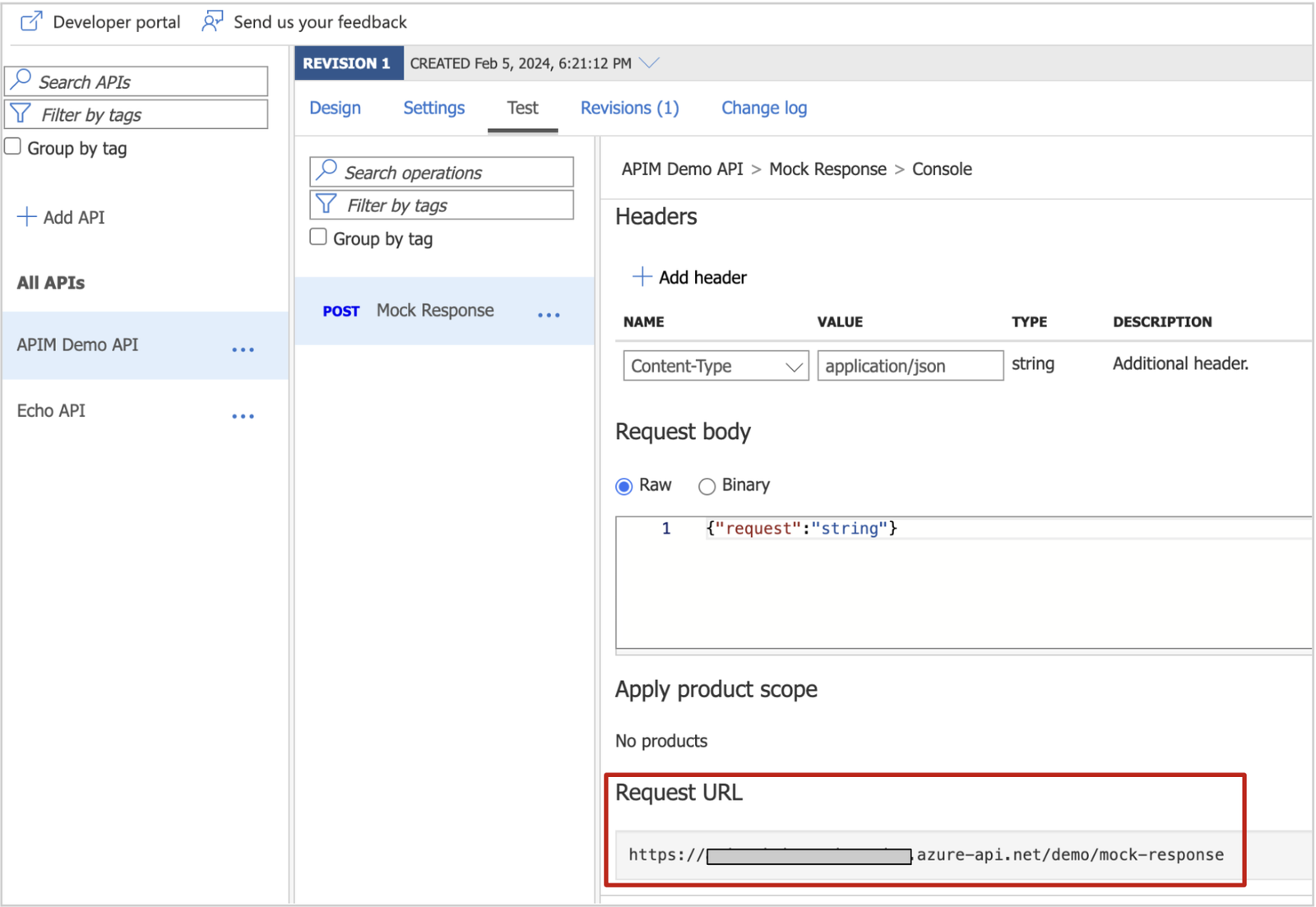This screenshot has height=907, width=1316.
Task: Select the Binary request body option
Action: click(x=707, y=486)
